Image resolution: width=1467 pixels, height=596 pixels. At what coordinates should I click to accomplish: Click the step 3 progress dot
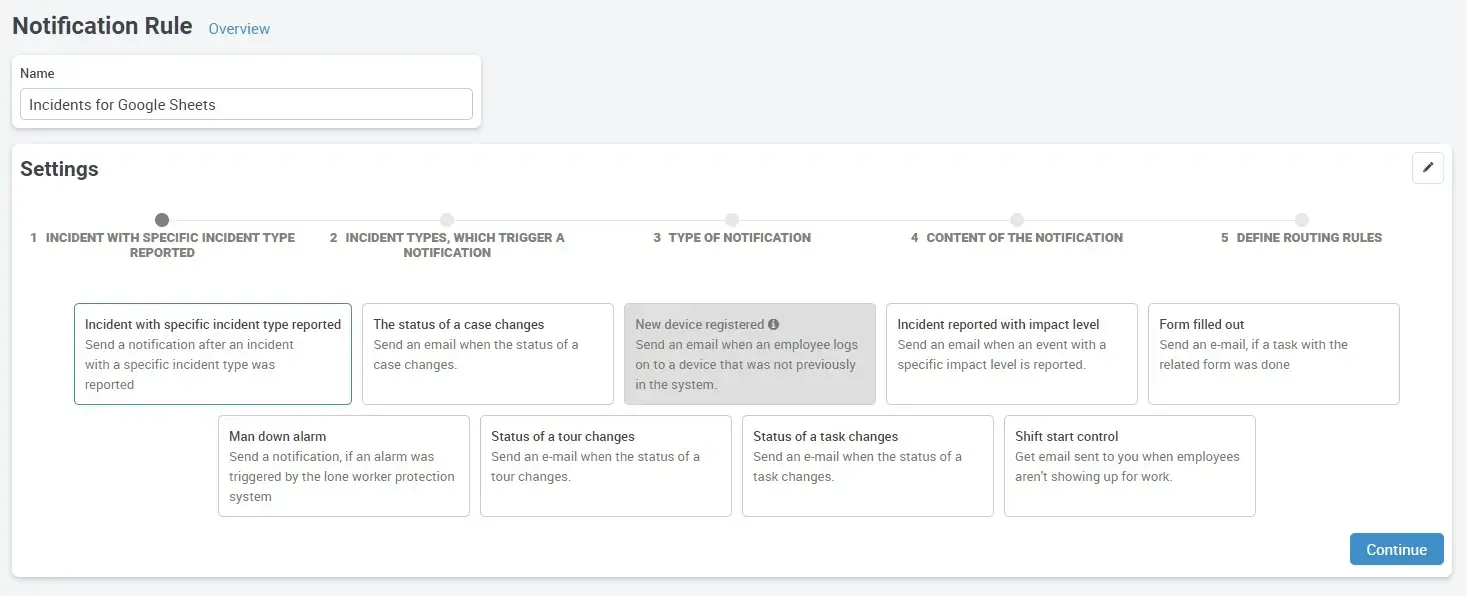(x=732, y=219)
